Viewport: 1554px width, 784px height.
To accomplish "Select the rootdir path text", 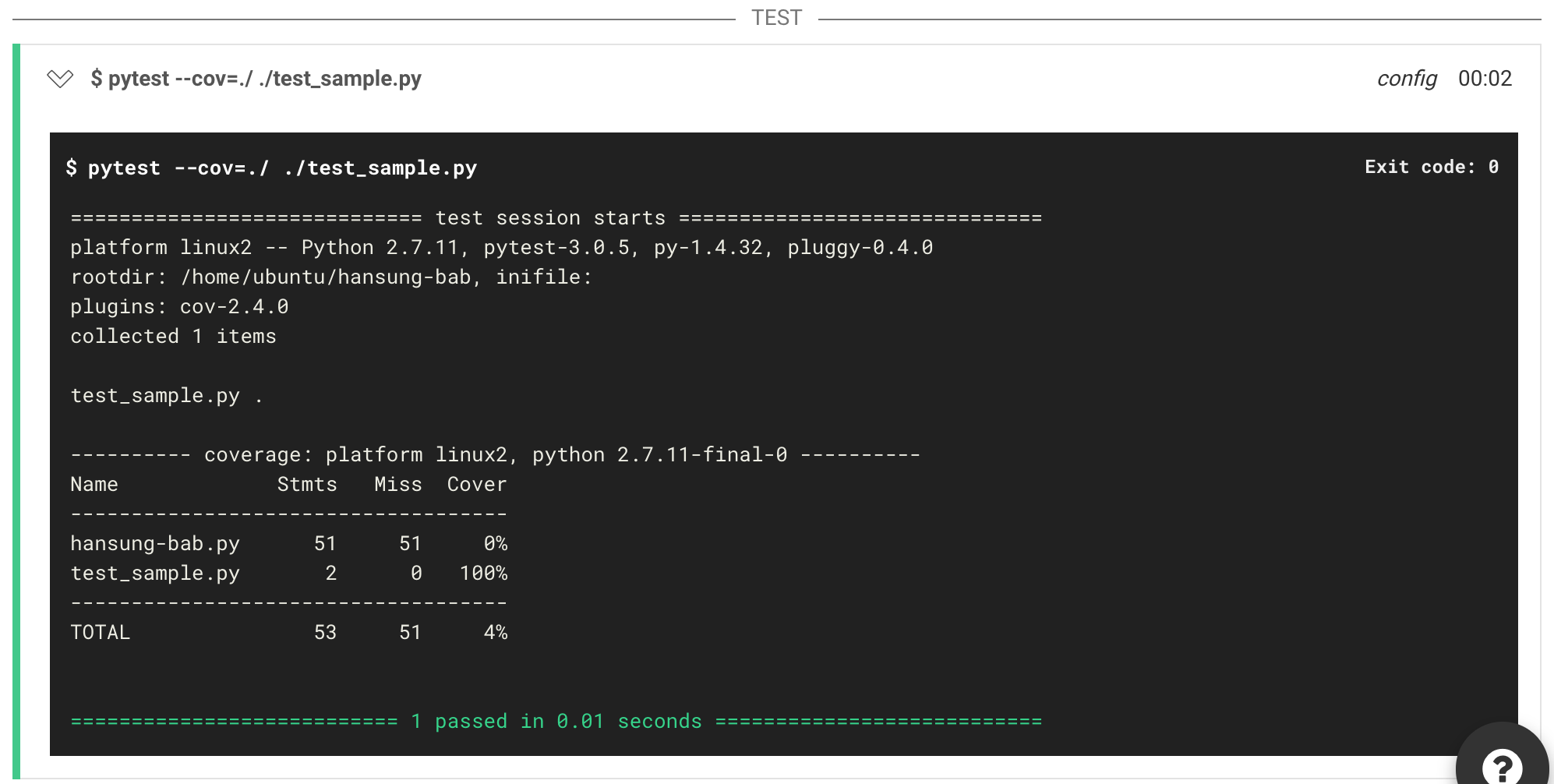I will pos(330,277).
